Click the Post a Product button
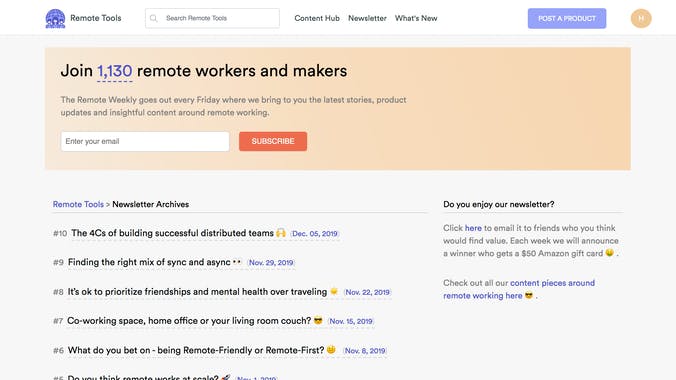Viewport: 676px width, 380px height. [567, 19]
